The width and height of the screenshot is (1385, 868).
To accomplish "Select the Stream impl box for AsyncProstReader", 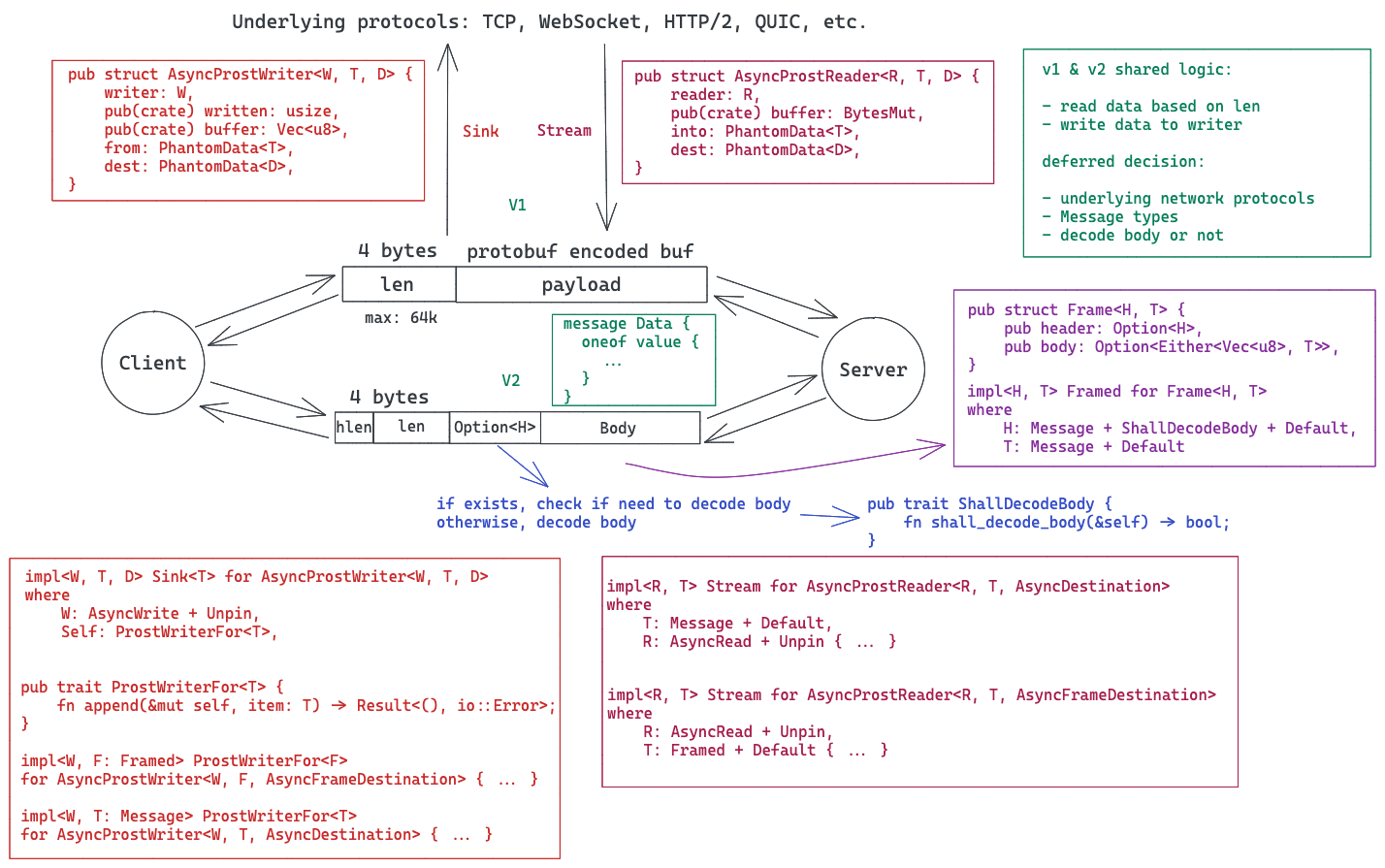I will click(x=919, y=670).
